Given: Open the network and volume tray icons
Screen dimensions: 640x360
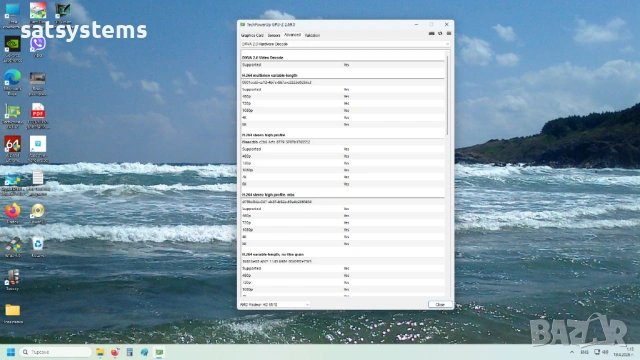Looking at the screenshot, I should click(x=601, y=352).
